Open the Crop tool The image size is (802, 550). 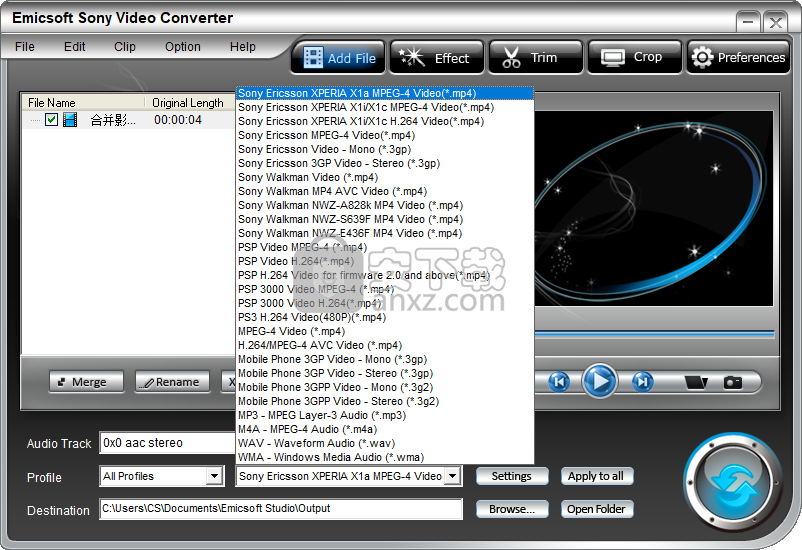click(635, 57)
